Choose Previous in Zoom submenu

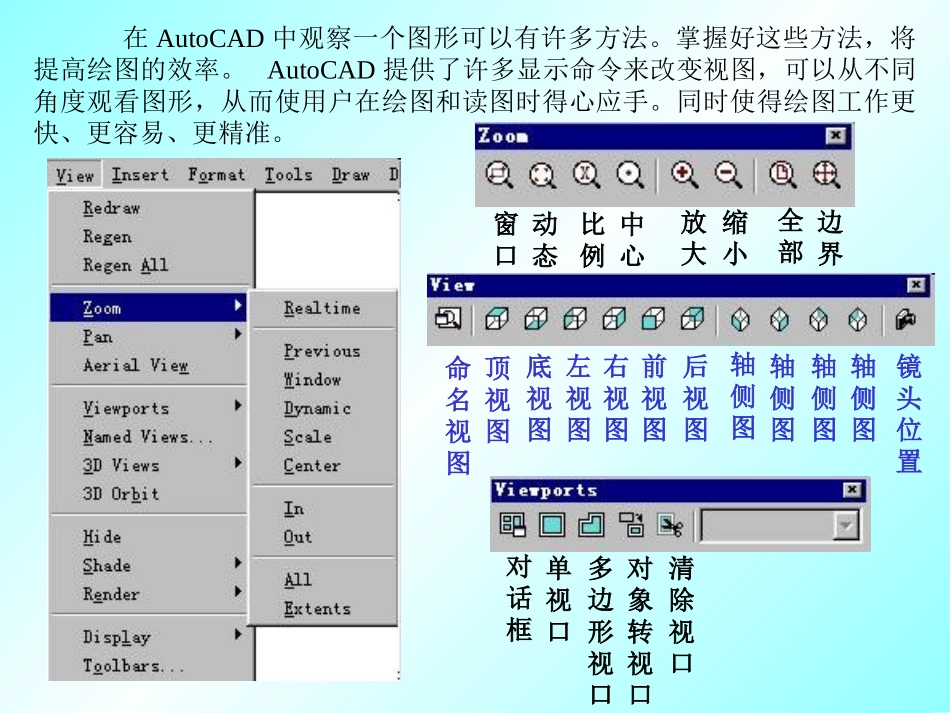[x=324, y=351]
